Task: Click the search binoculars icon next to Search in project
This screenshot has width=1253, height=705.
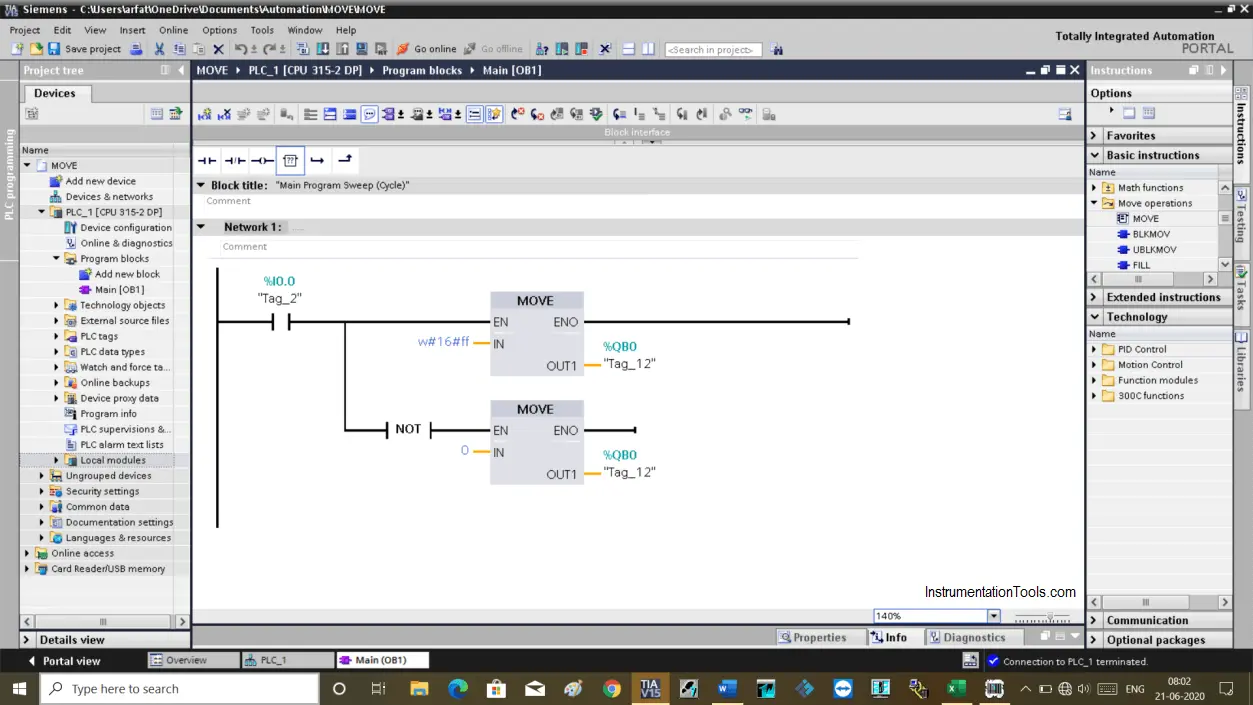Action: (x=777, y=49)
